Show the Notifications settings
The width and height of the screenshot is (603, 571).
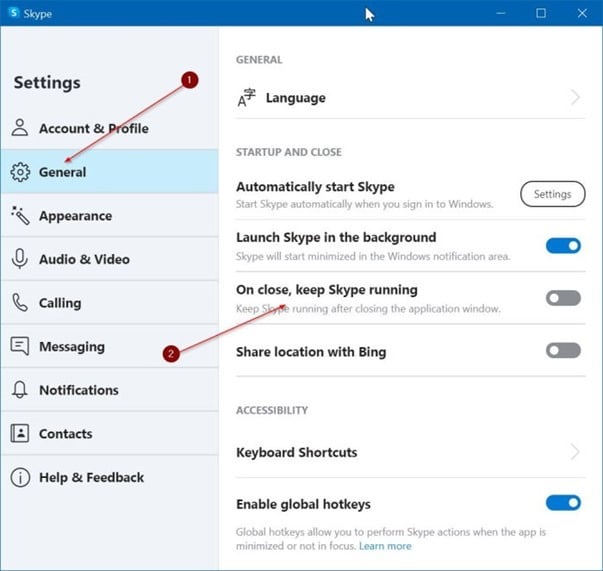tap(110, 390)
